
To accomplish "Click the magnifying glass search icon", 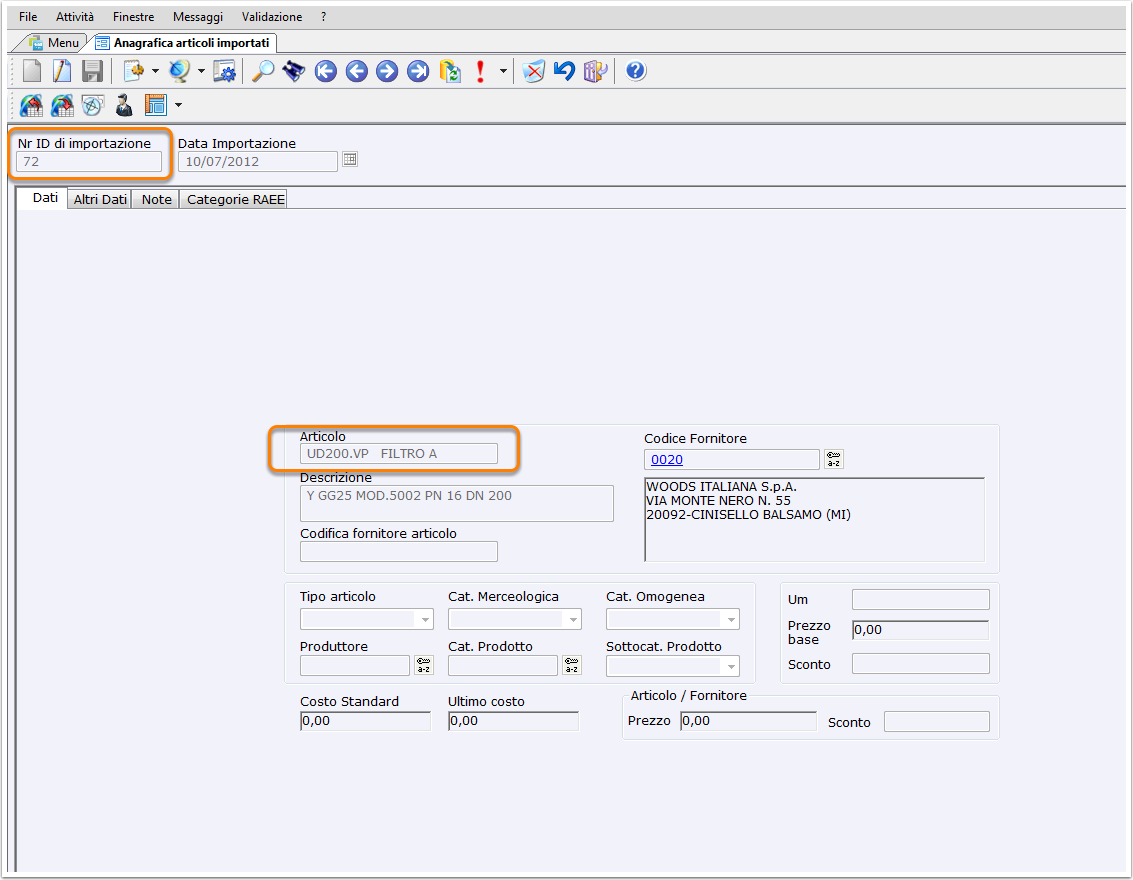I will tap(262, 71).
